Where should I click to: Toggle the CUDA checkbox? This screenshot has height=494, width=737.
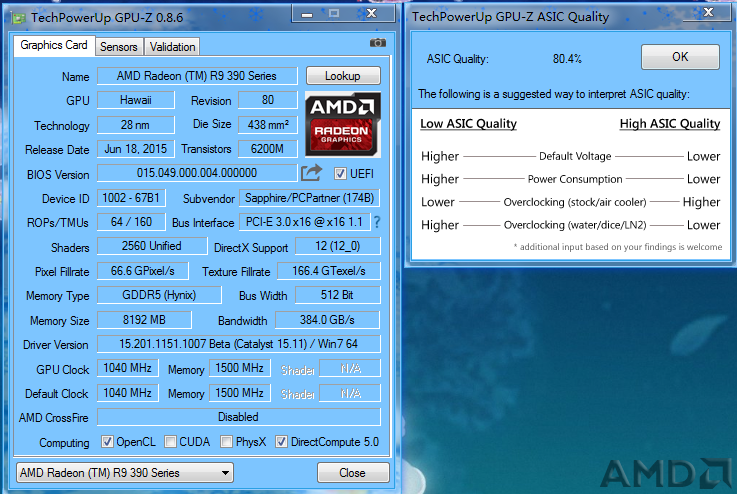170,441
